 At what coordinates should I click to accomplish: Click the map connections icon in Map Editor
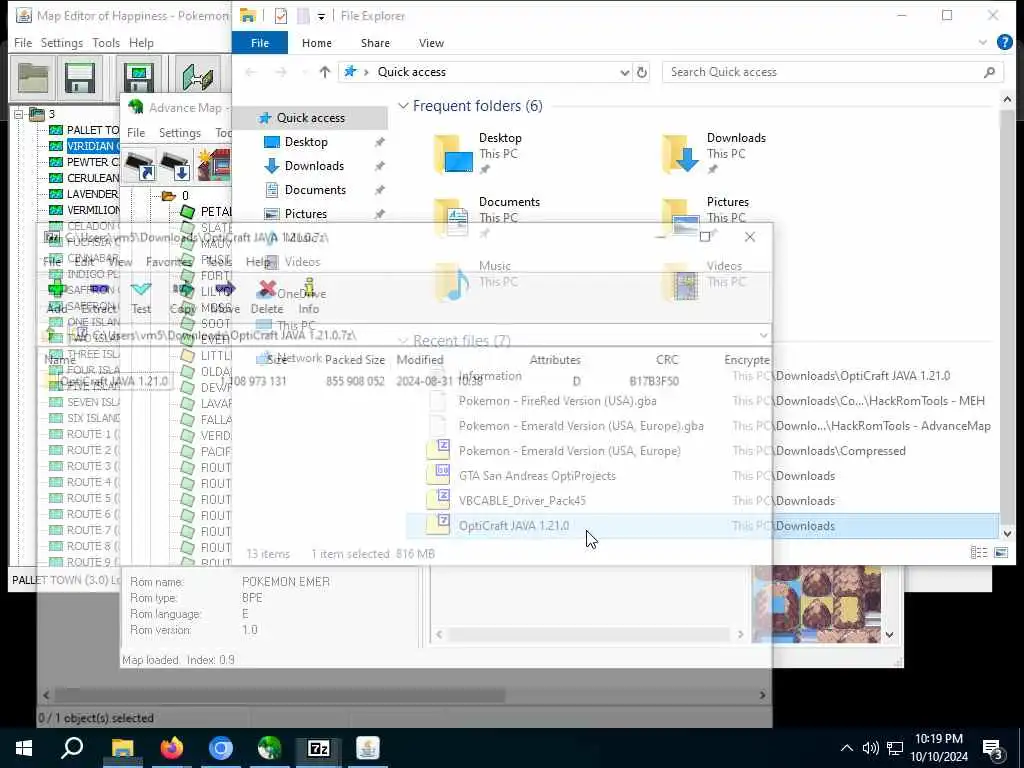point(197,78)
